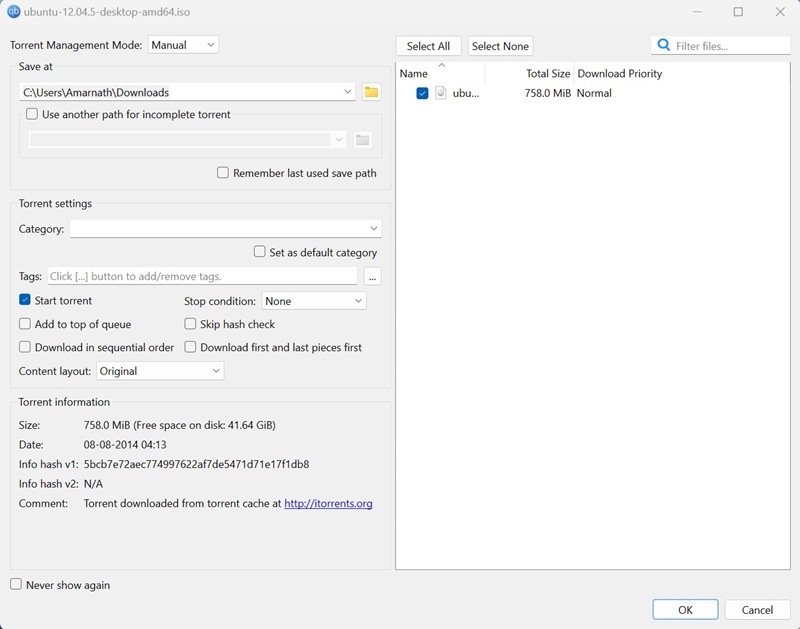800x629 pixels.
Task: Click the Download Priority column header
Action: [x=619, y=73]
